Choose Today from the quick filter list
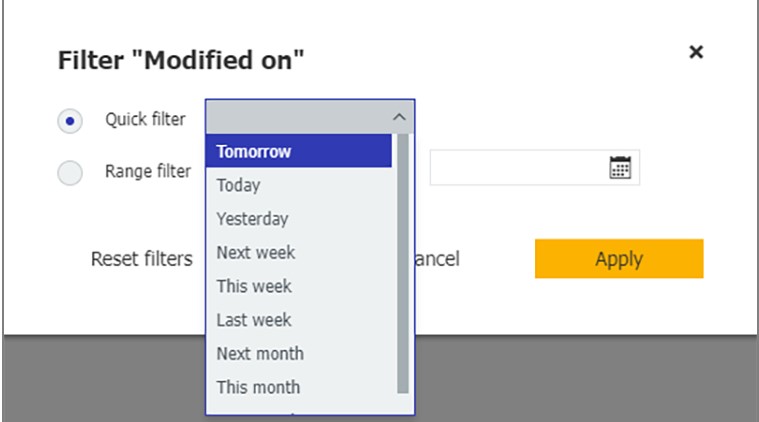The height and width of the screenshot is (422, 759). point(299,185)
